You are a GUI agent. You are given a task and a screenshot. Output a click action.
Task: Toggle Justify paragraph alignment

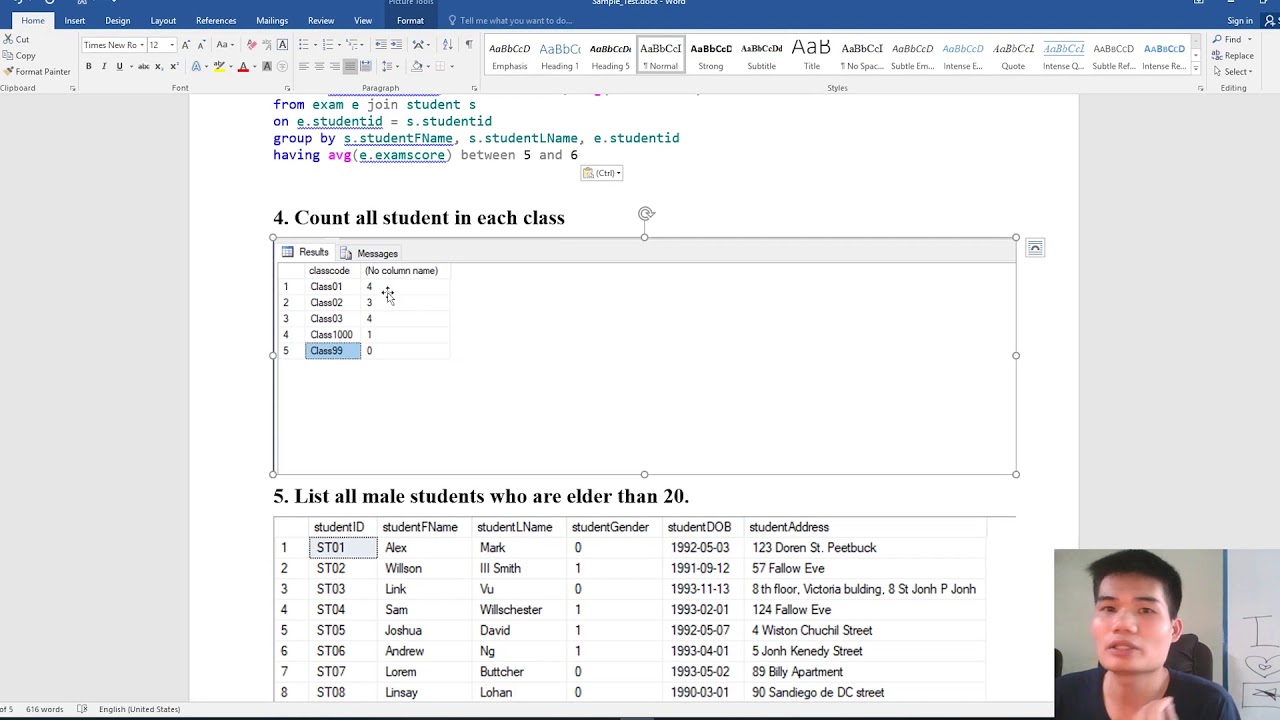click(x=350, y=66)
